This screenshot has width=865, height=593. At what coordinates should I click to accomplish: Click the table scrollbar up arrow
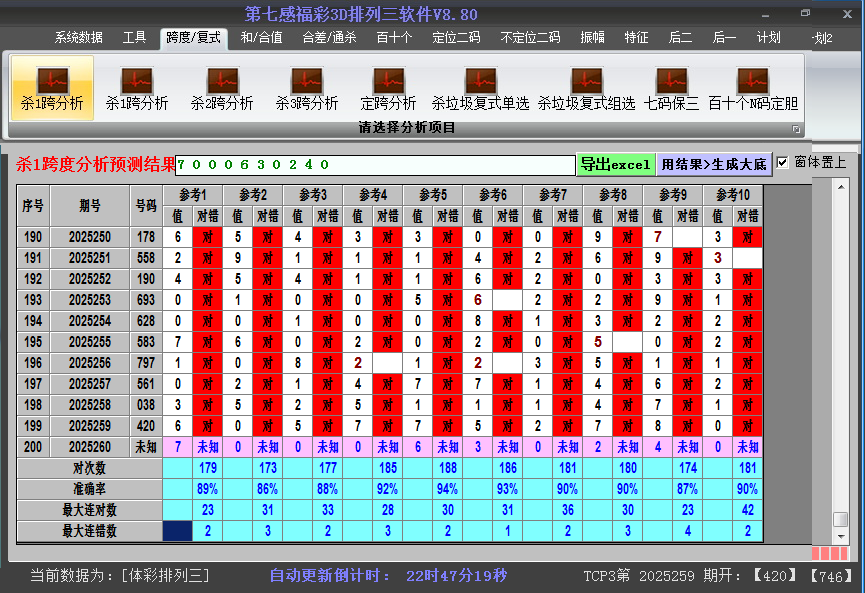(841, 188)
